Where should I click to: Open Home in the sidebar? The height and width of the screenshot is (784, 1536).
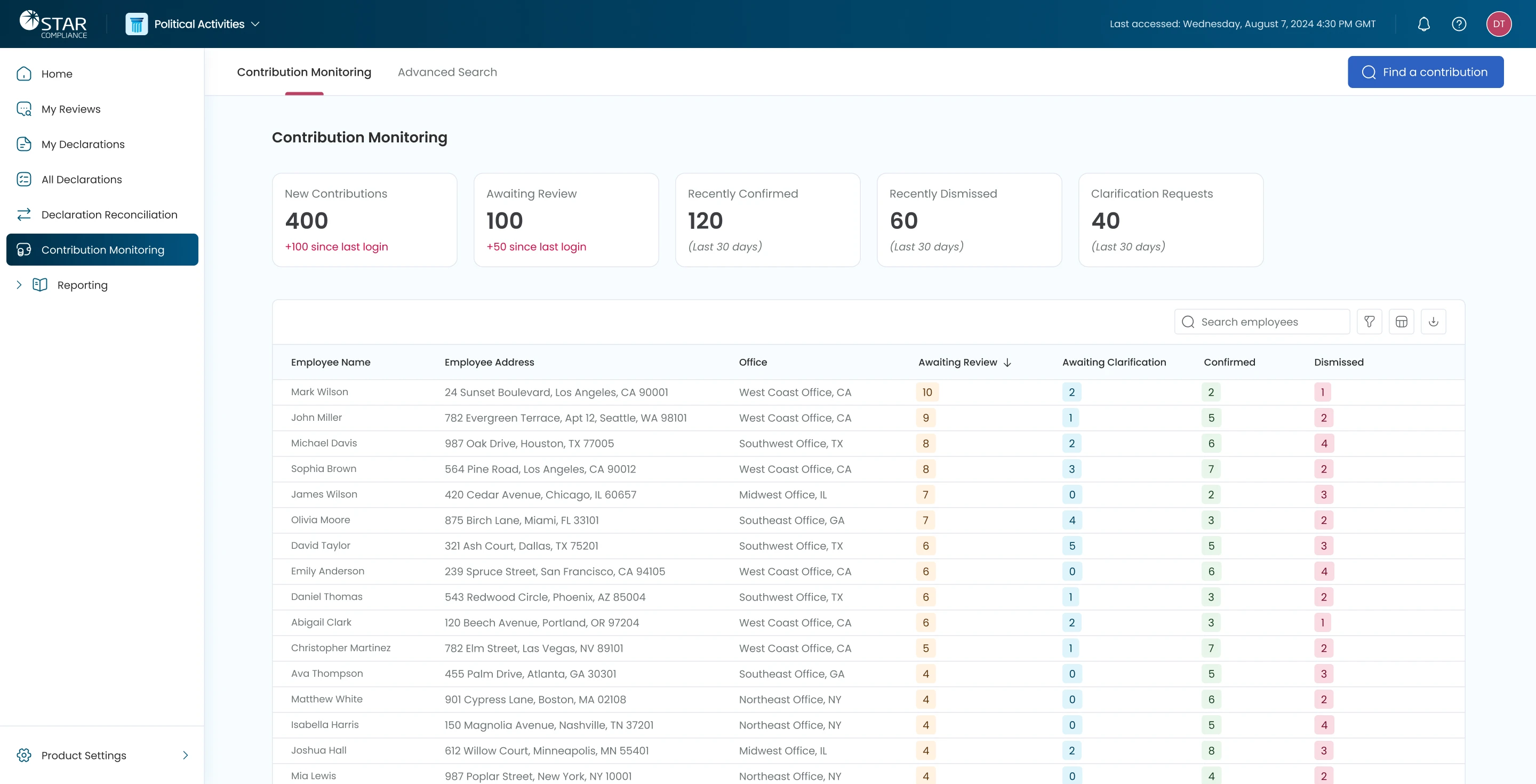(57, 74)
